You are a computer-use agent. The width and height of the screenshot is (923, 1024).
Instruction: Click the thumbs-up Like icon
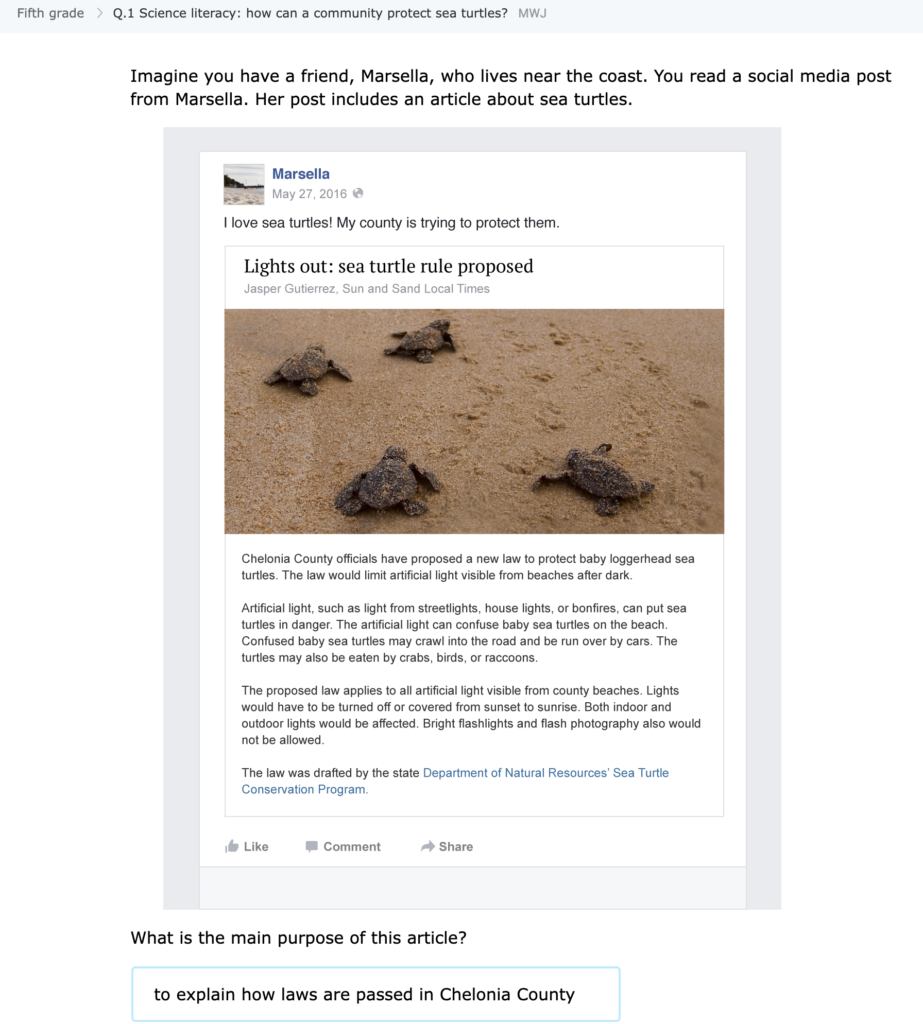[x=231, y=846]
